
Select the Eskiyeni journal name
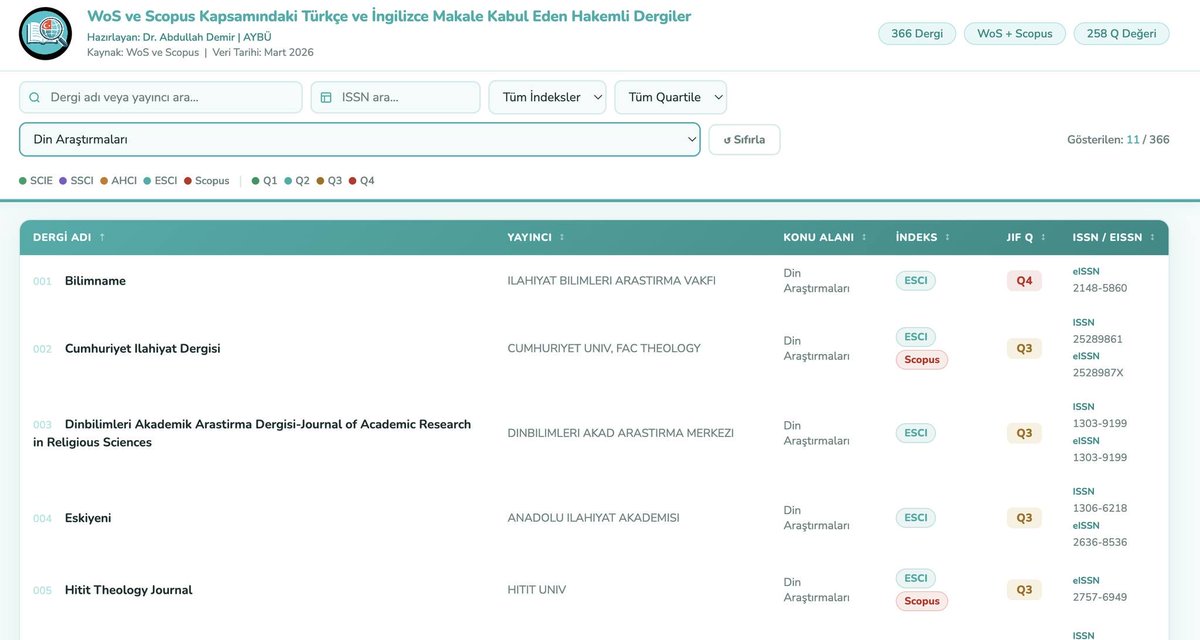coord(88,518)
